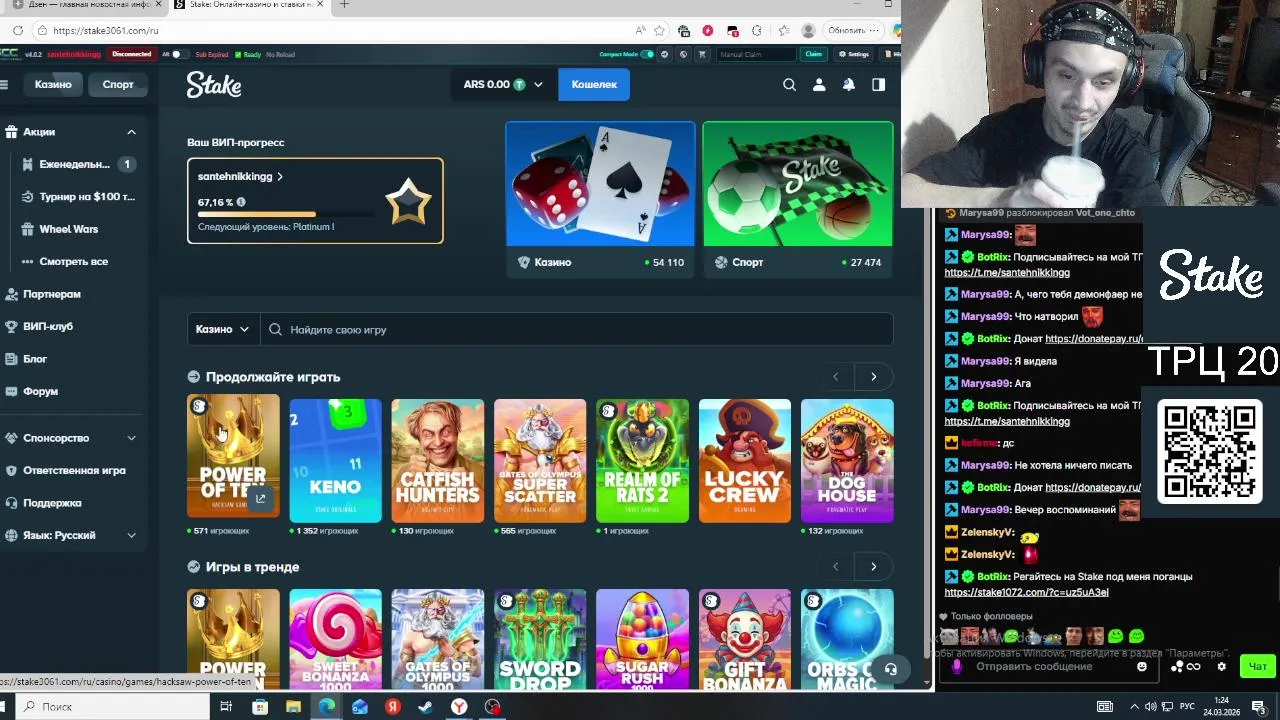
Task: Previous page arrow in Игры в тренде
Action: [836, 567]
